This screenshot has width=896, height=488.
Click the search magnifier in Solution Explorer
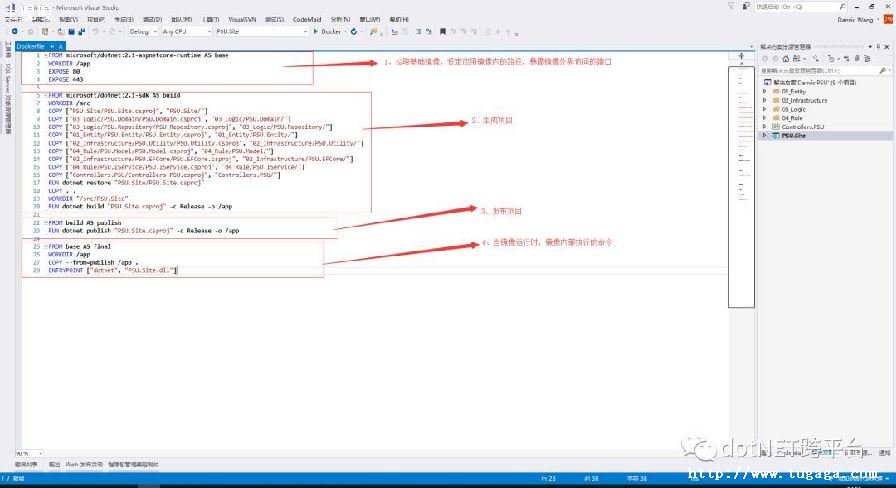[882, 70]
